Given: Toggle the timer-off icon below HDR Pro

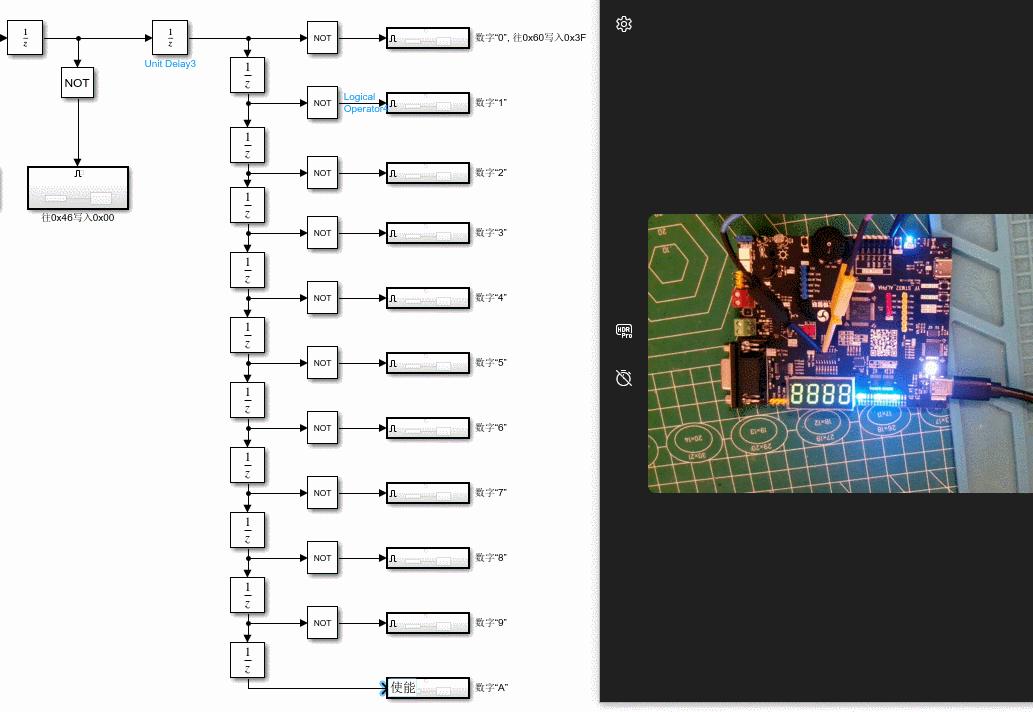Looking at the screenshot, I should tap(623, 379).
